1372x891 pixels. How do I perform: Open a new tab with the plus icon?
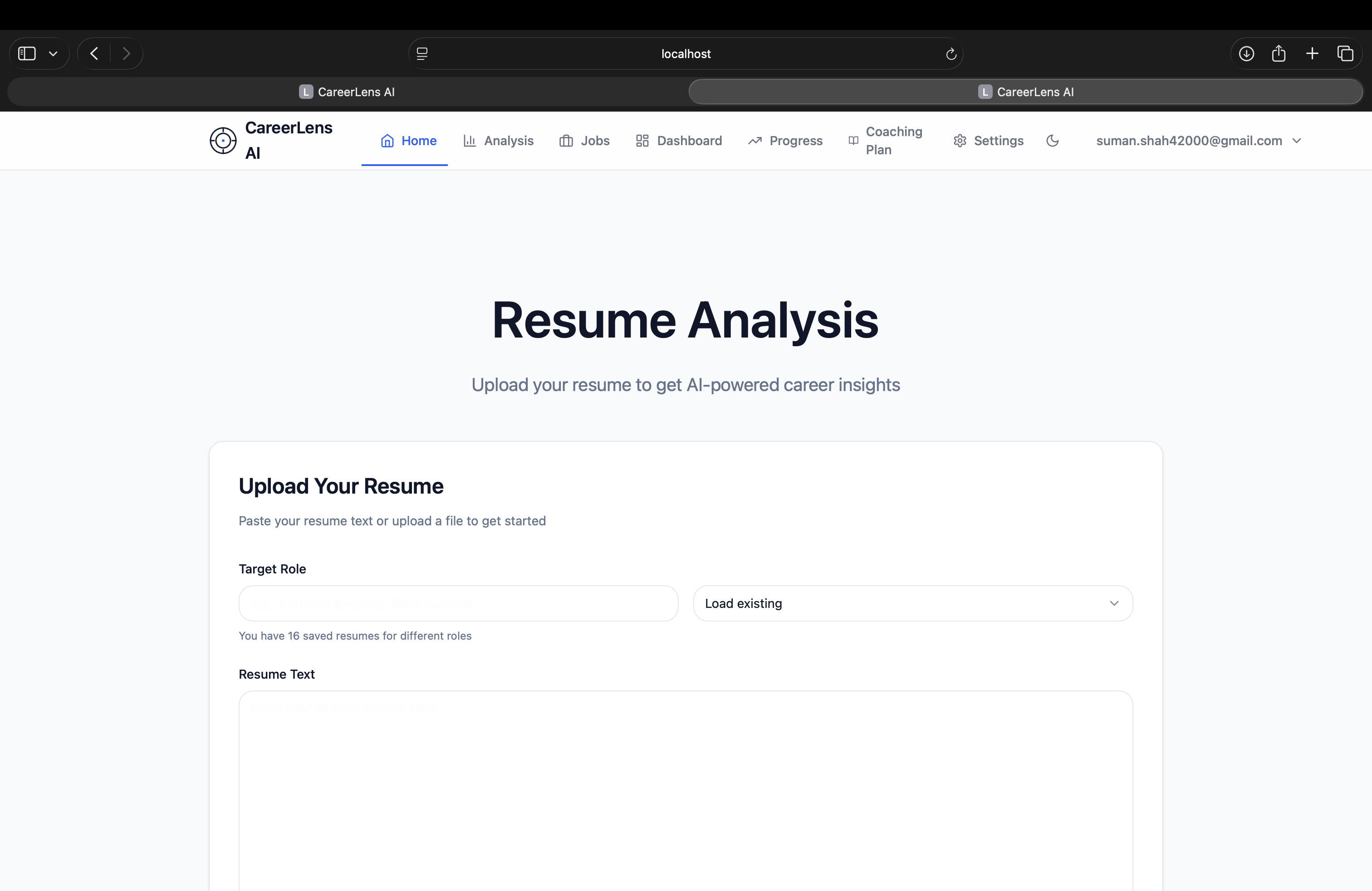1312,54
